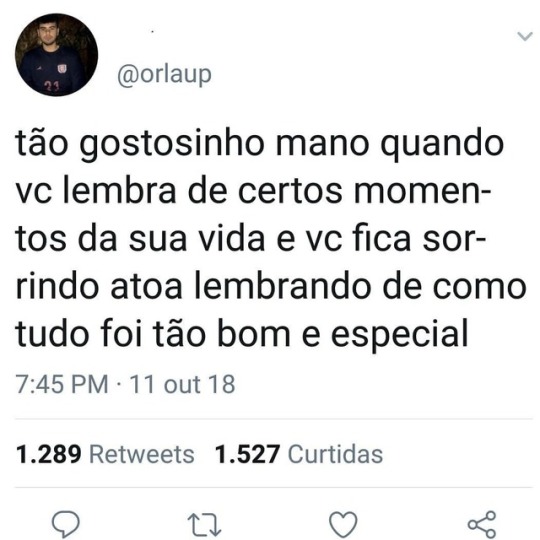Image resolution: width=540 pixels, height=540 pixels.
Task: Open the profile picture of @orlaup
Action: point(56,55)
